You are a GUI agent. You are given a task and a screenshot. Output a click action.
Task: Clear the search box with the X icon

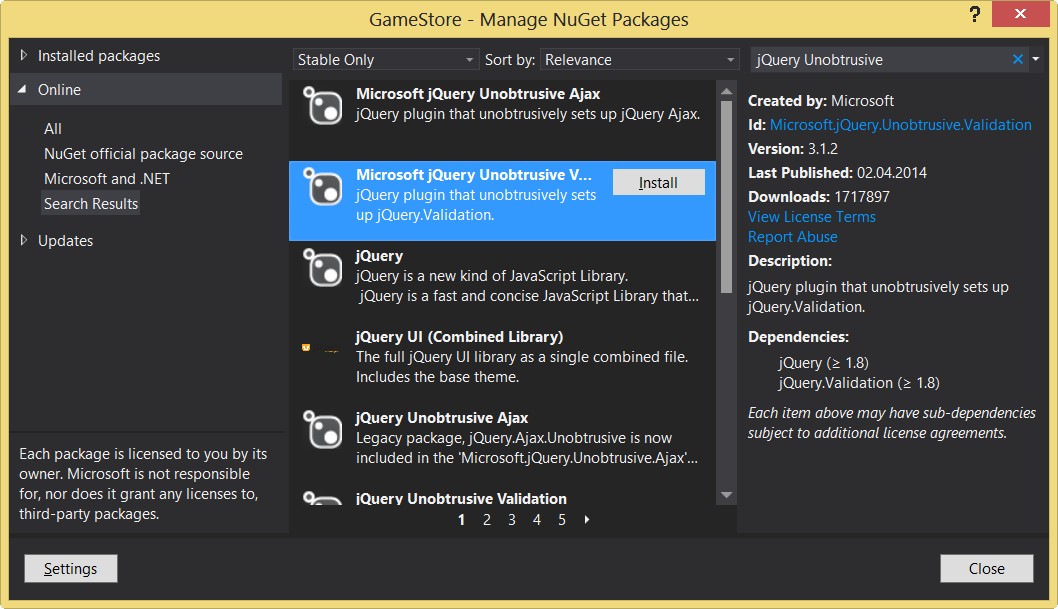pyautogui.click(x=1018, y=59)
